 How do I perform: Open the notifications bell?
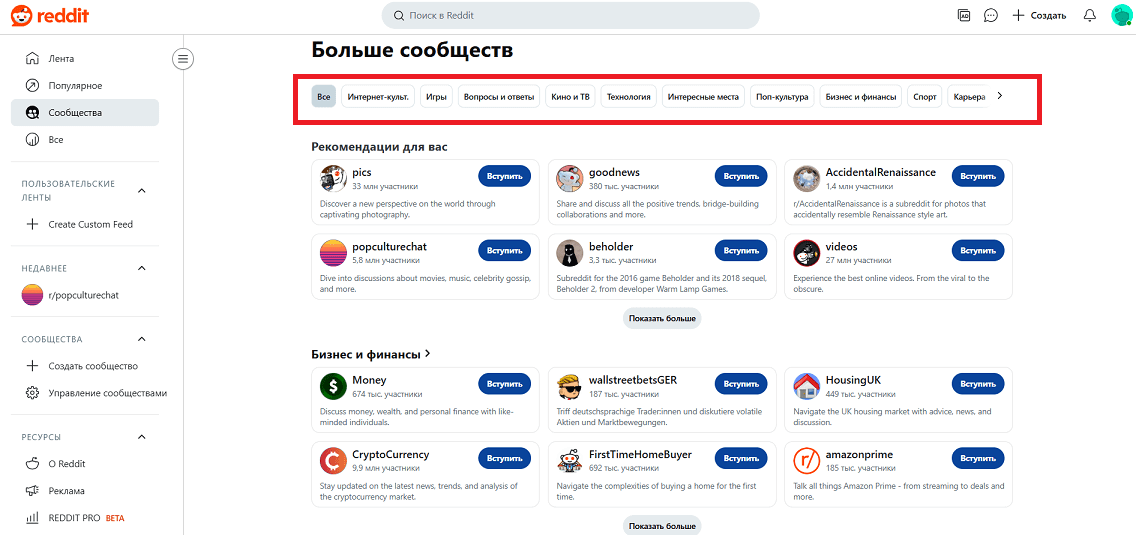click(x=1089, y=15)
